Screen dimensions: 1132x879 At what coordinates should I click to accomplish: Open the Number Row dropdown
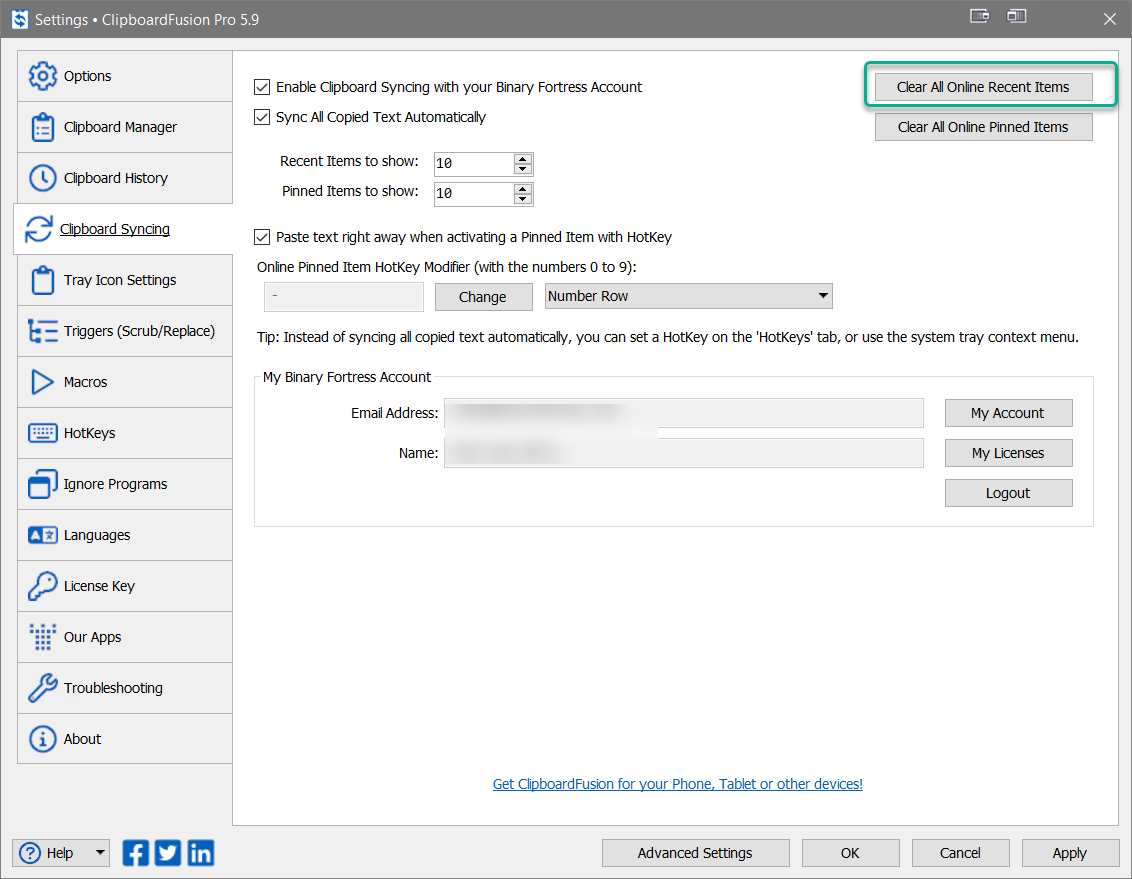coord(689,296)
